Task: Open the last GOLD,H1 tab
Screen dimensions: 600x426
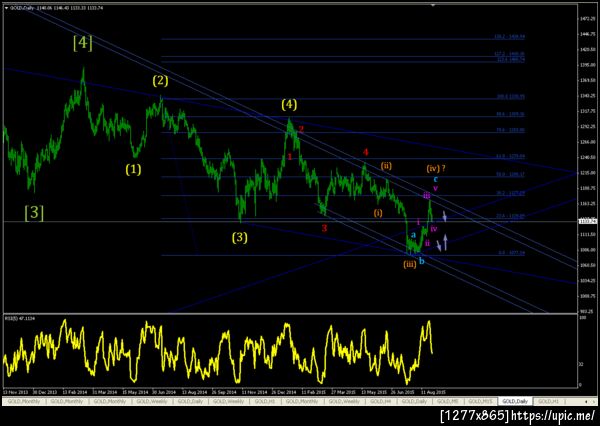Action: pos(548,401)
